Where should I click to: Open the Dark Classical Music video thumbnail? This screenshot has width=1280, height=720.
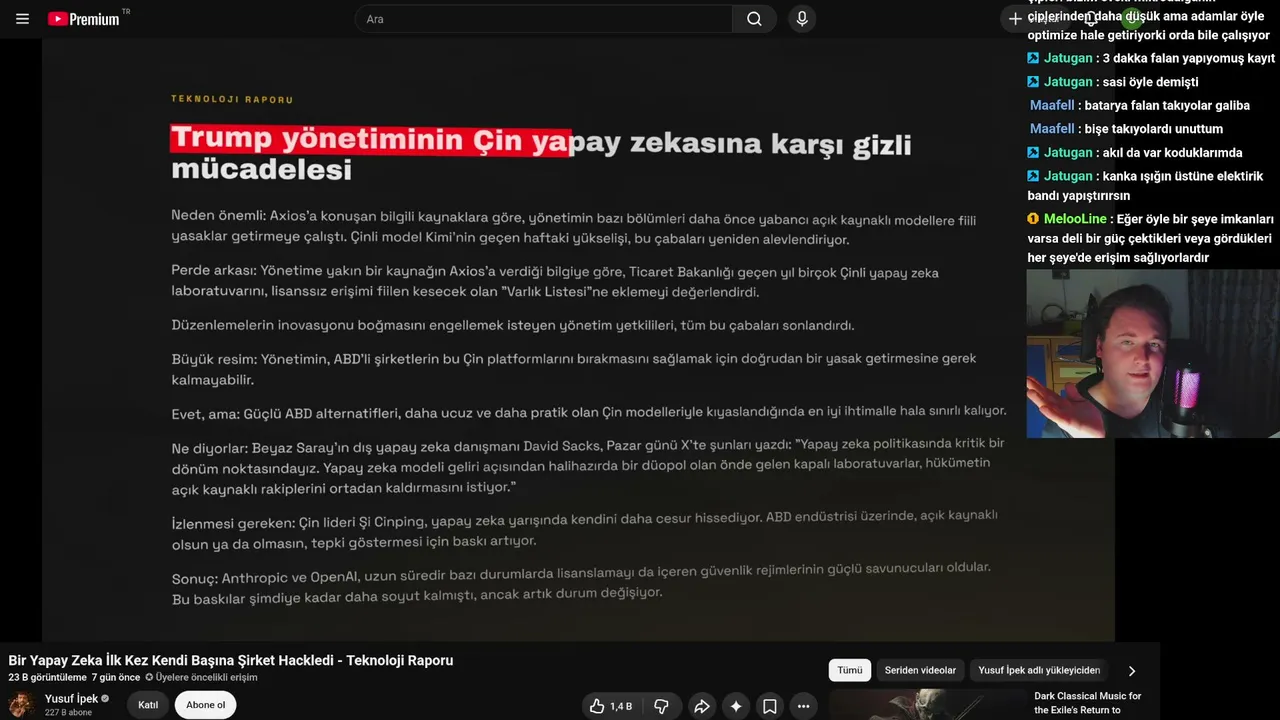(x=926, y=705)
